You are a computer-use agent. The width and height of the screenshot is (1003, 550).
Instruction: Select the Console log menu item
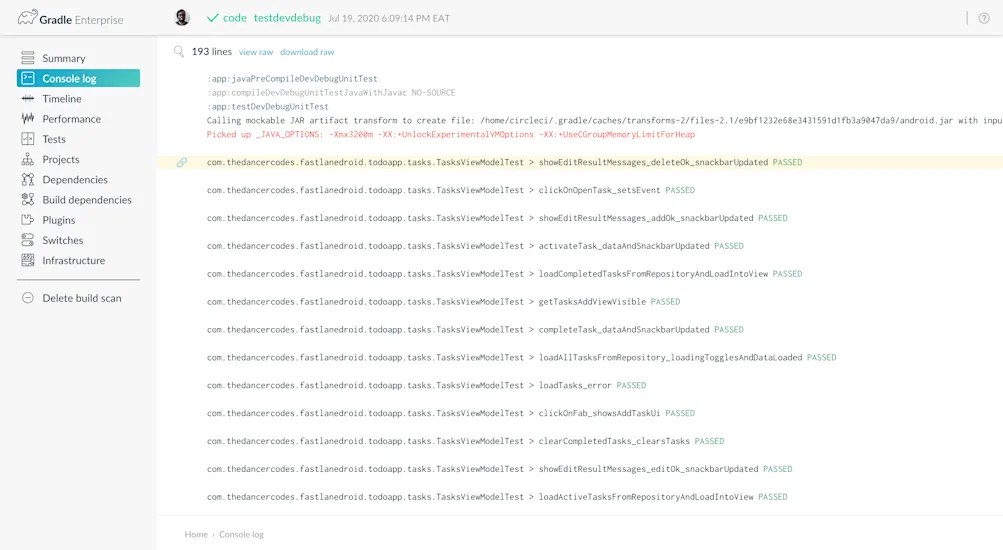point(78,78)
